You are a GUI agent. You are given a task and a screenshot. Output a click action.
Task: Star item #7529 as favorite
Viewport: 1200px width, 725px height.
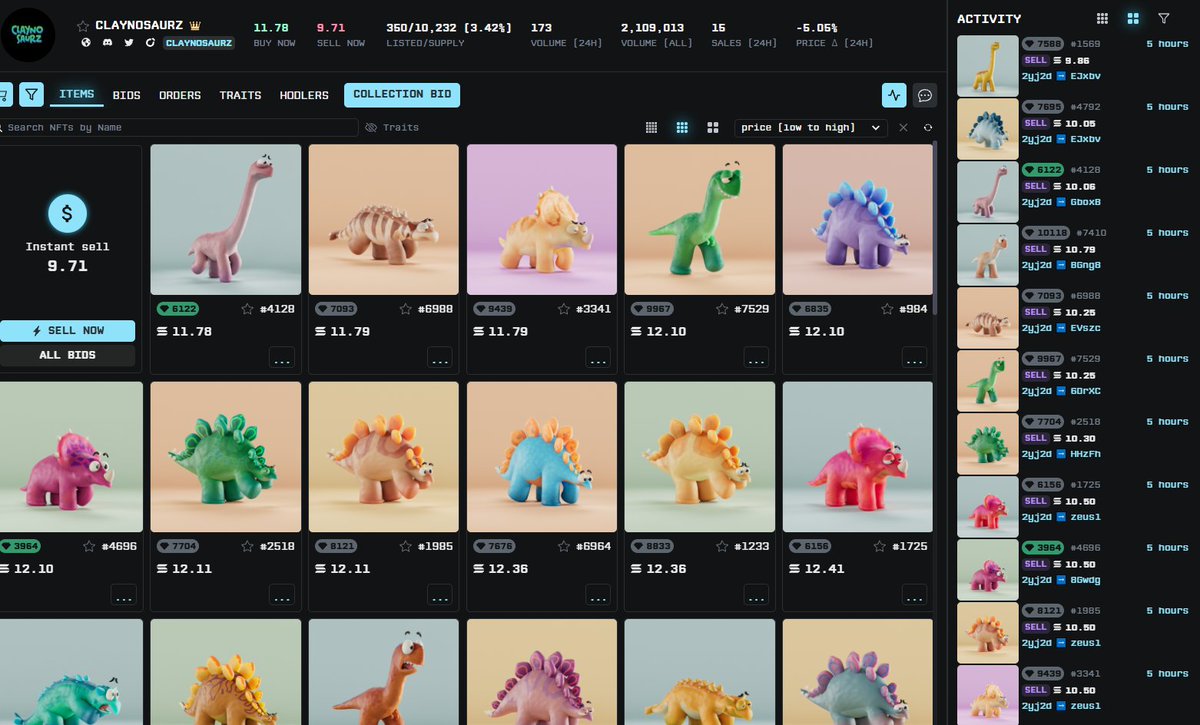pos(721,309)
